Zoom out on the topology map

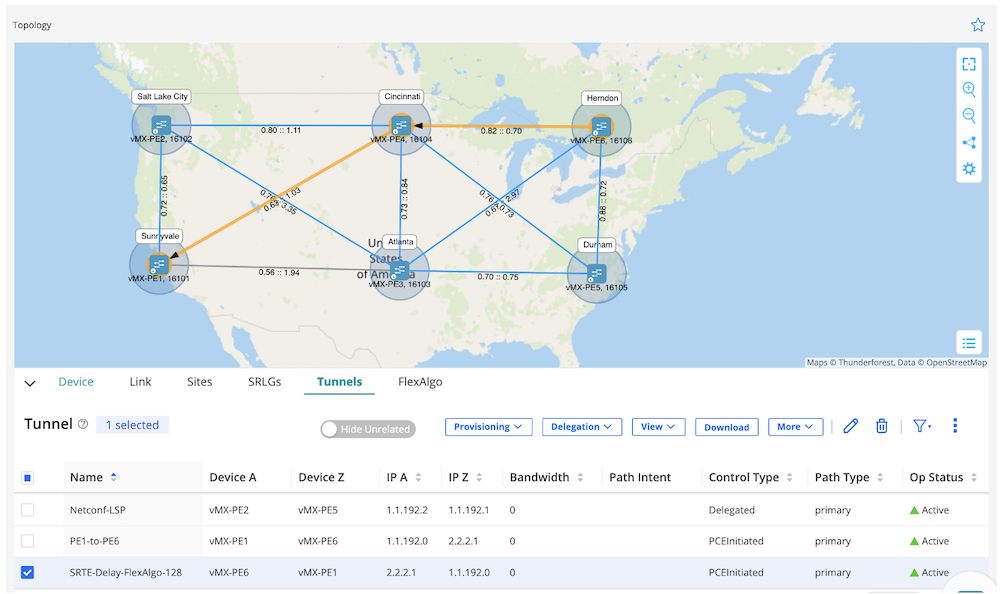969,115
